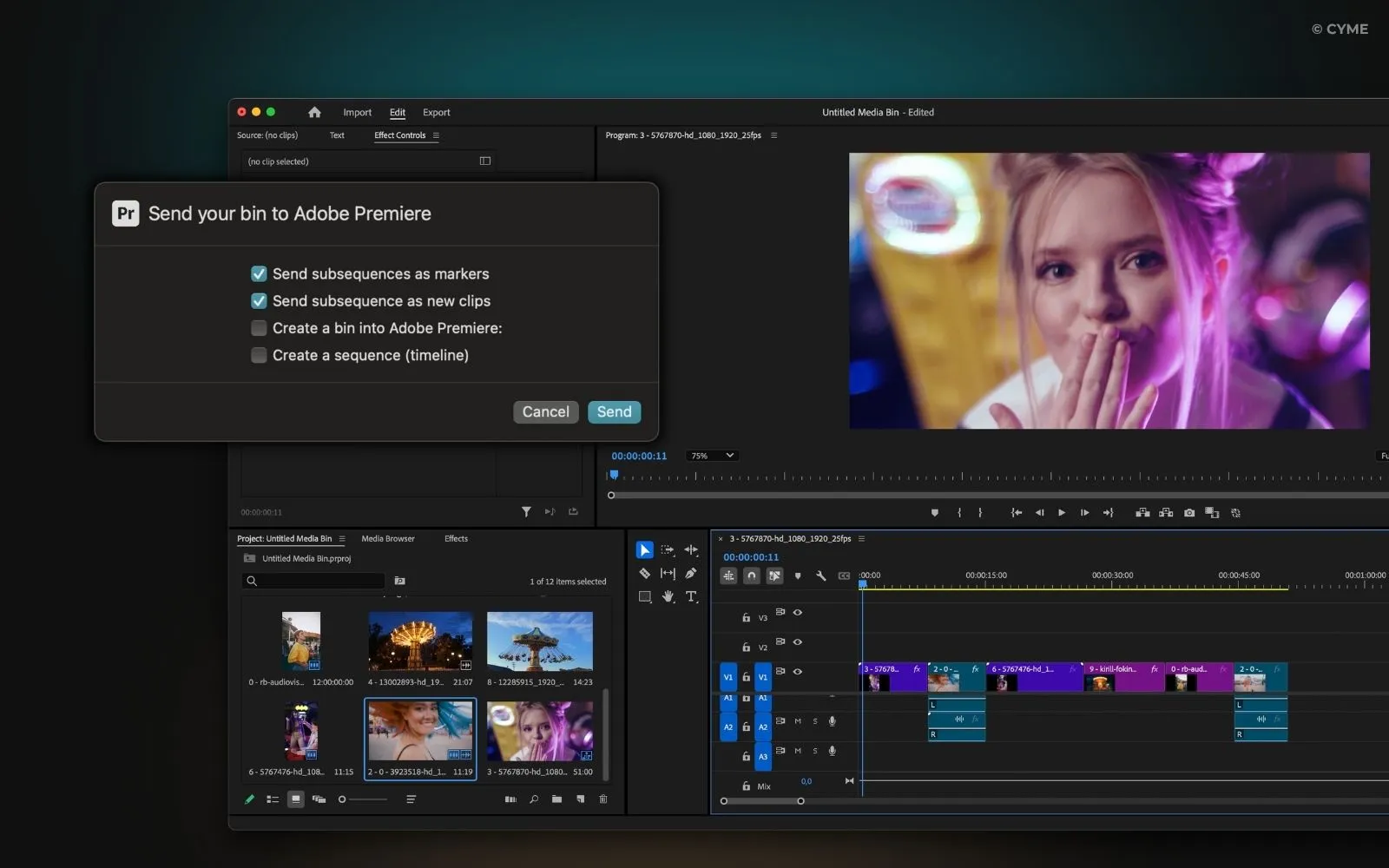Screen dimensions: 1389x868
Task: Enable Create a sequence (timeline)
Action: coord(259,355)
